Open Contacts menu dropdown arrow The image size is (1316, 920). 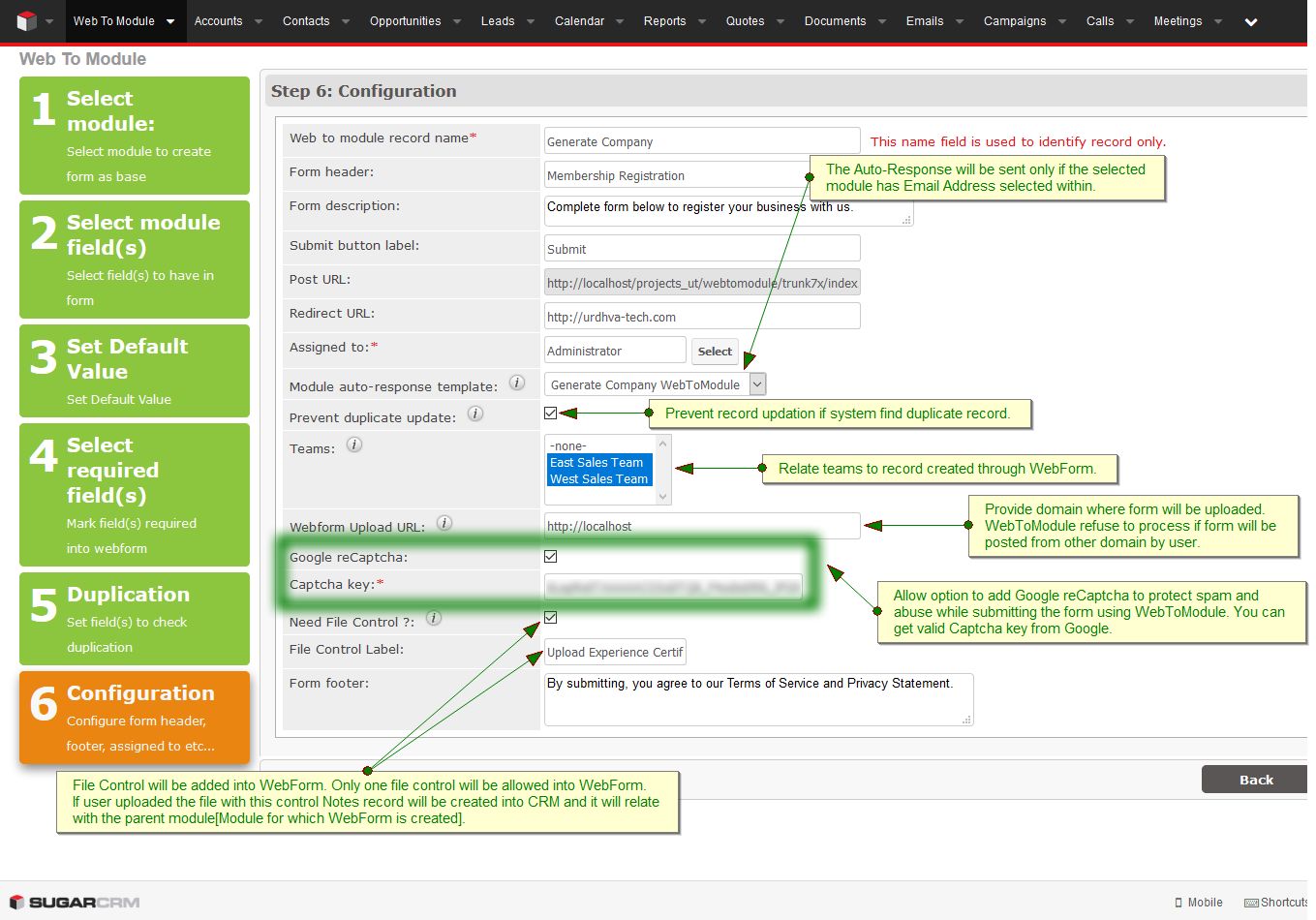coord(346,21)
